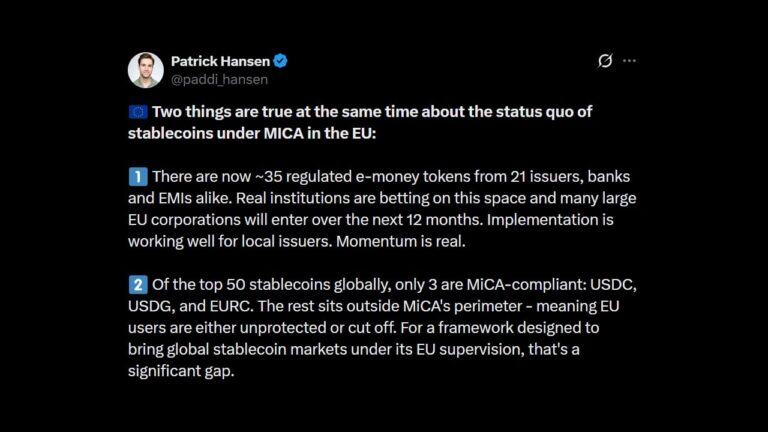768x432 pixels.
Task: Open Patrick Hansen's profile avatar
Action: [145, 70]
